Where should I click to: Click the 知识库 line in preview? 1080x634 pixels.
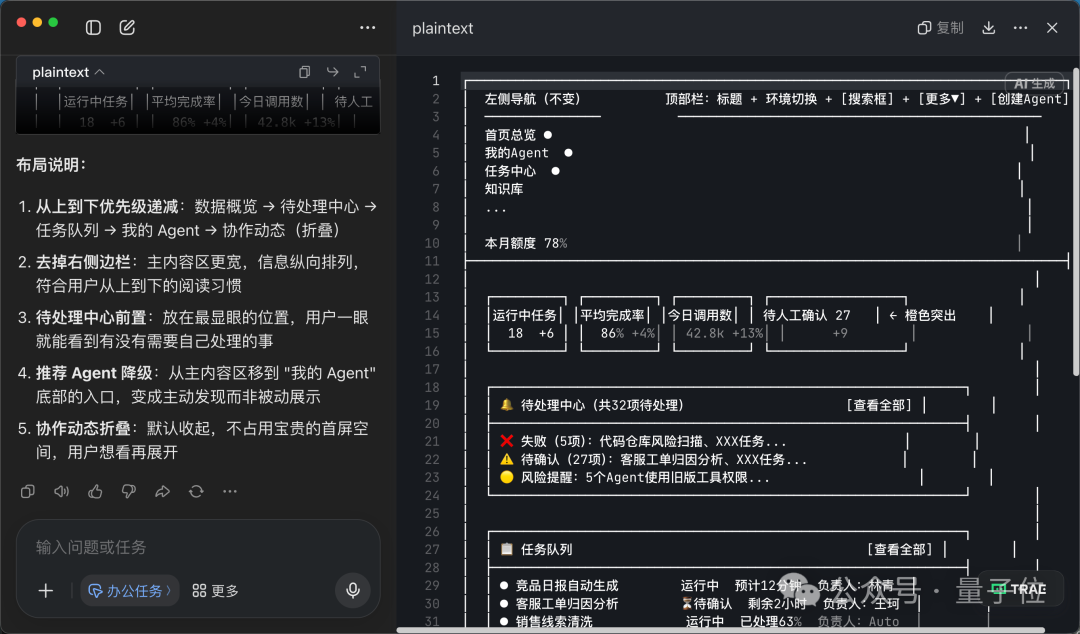click(503, 189)
